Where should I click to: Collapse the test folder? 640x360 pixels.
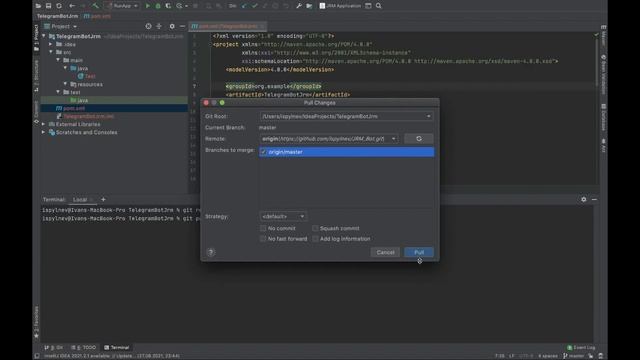58,92
